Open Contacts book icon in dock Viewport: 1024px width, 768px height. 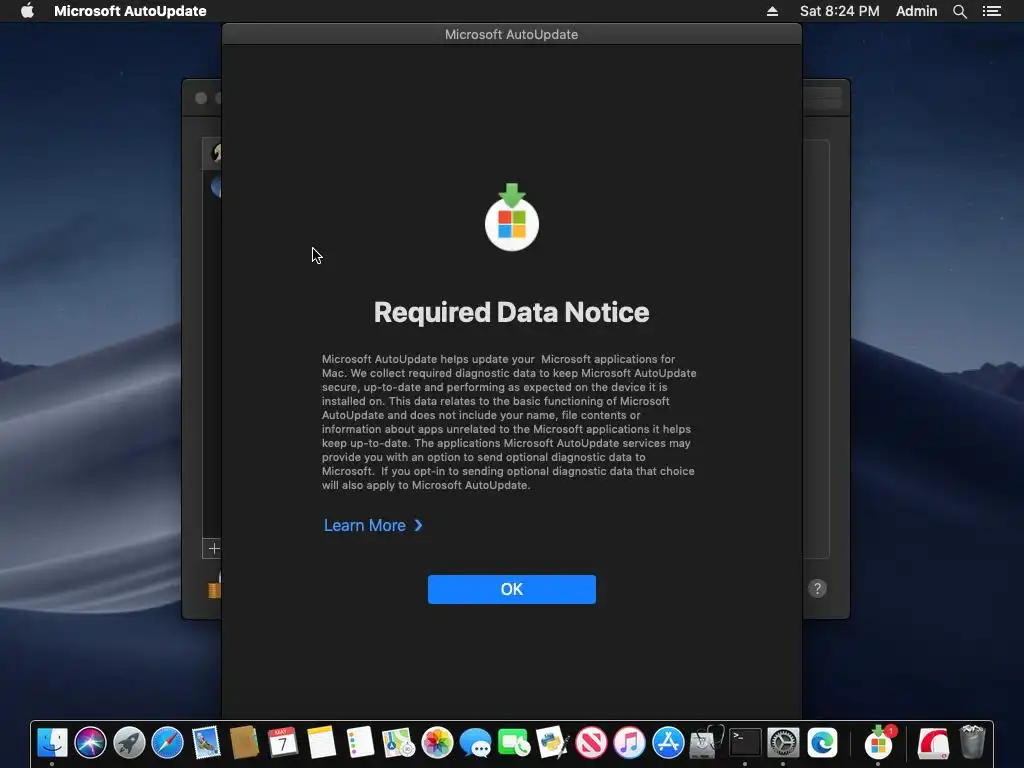coord(244,743)
